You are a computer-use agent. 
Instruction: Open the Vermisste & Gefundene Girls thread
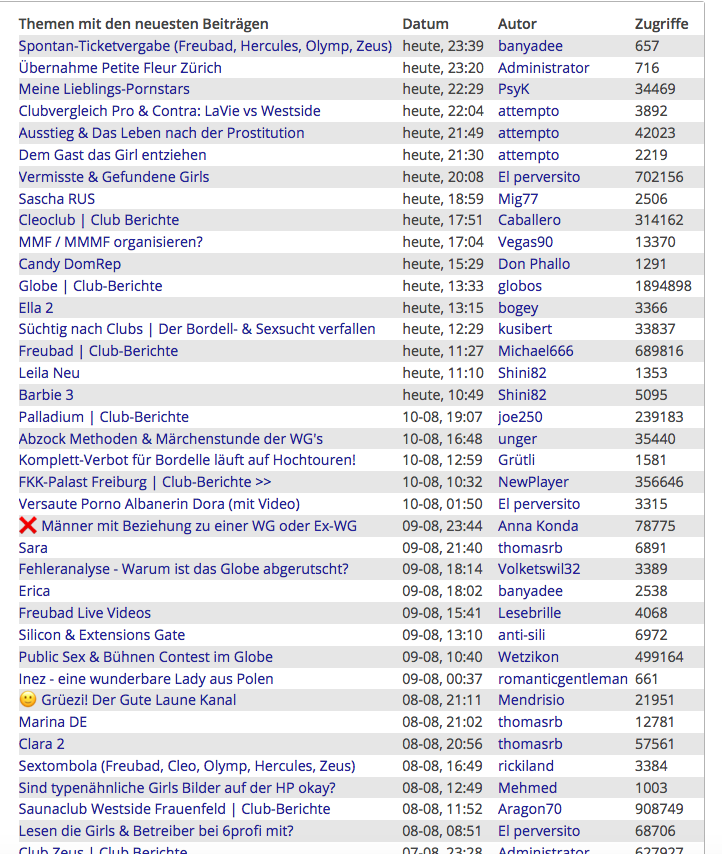pos(114,177)
